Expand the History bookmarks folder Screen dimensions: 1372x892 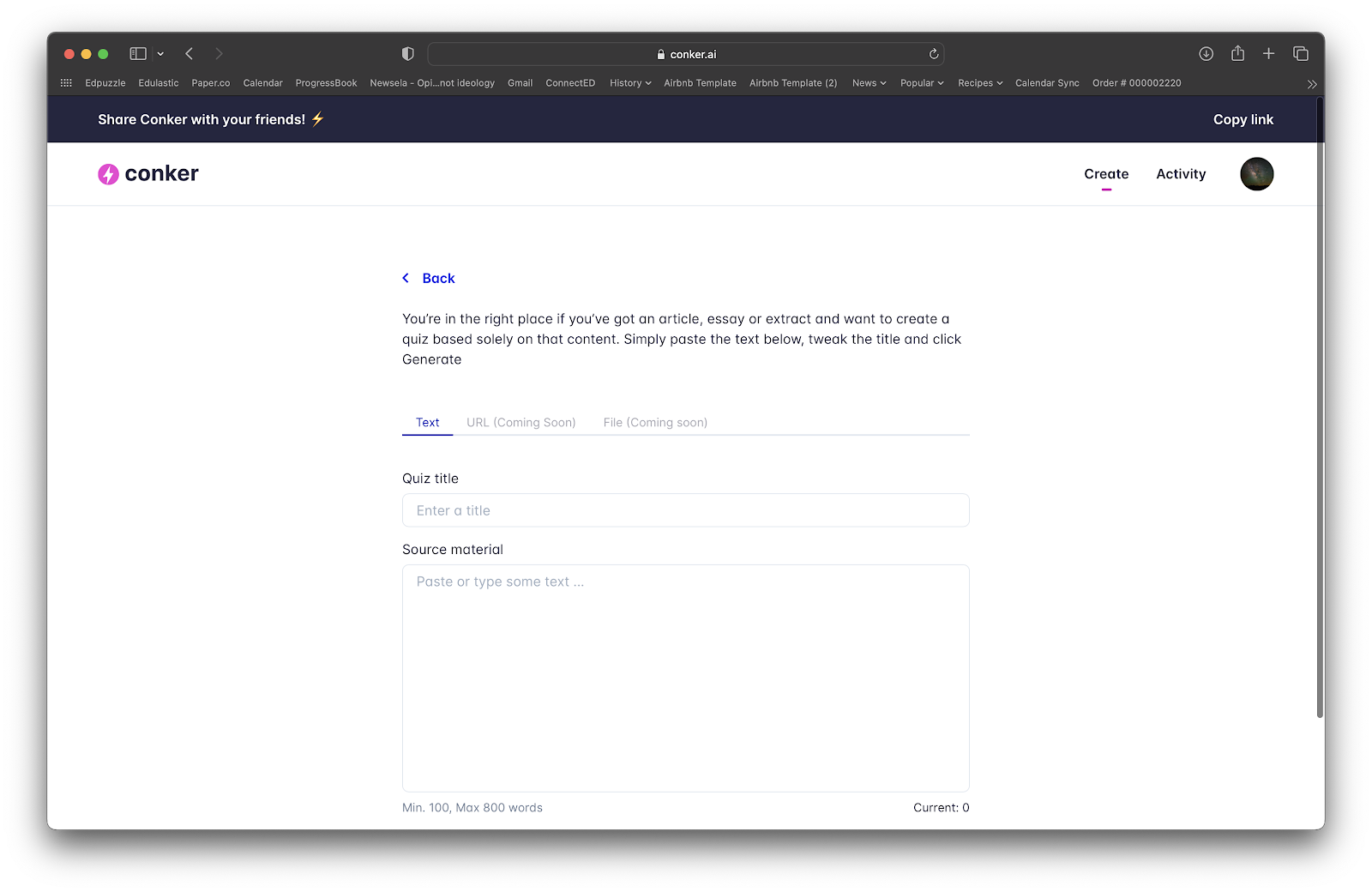[630, 83]
